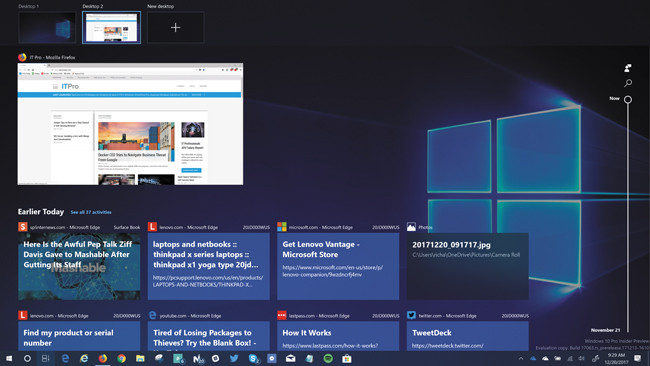Click the splinternews.com S site icon
The height and width of the screenshot is (366, 650).
[x=22, y=227]
